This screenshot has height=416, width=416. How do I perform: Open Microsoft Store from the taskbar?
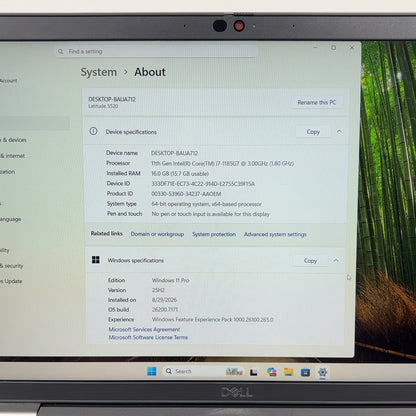click(x=305, y=372)
